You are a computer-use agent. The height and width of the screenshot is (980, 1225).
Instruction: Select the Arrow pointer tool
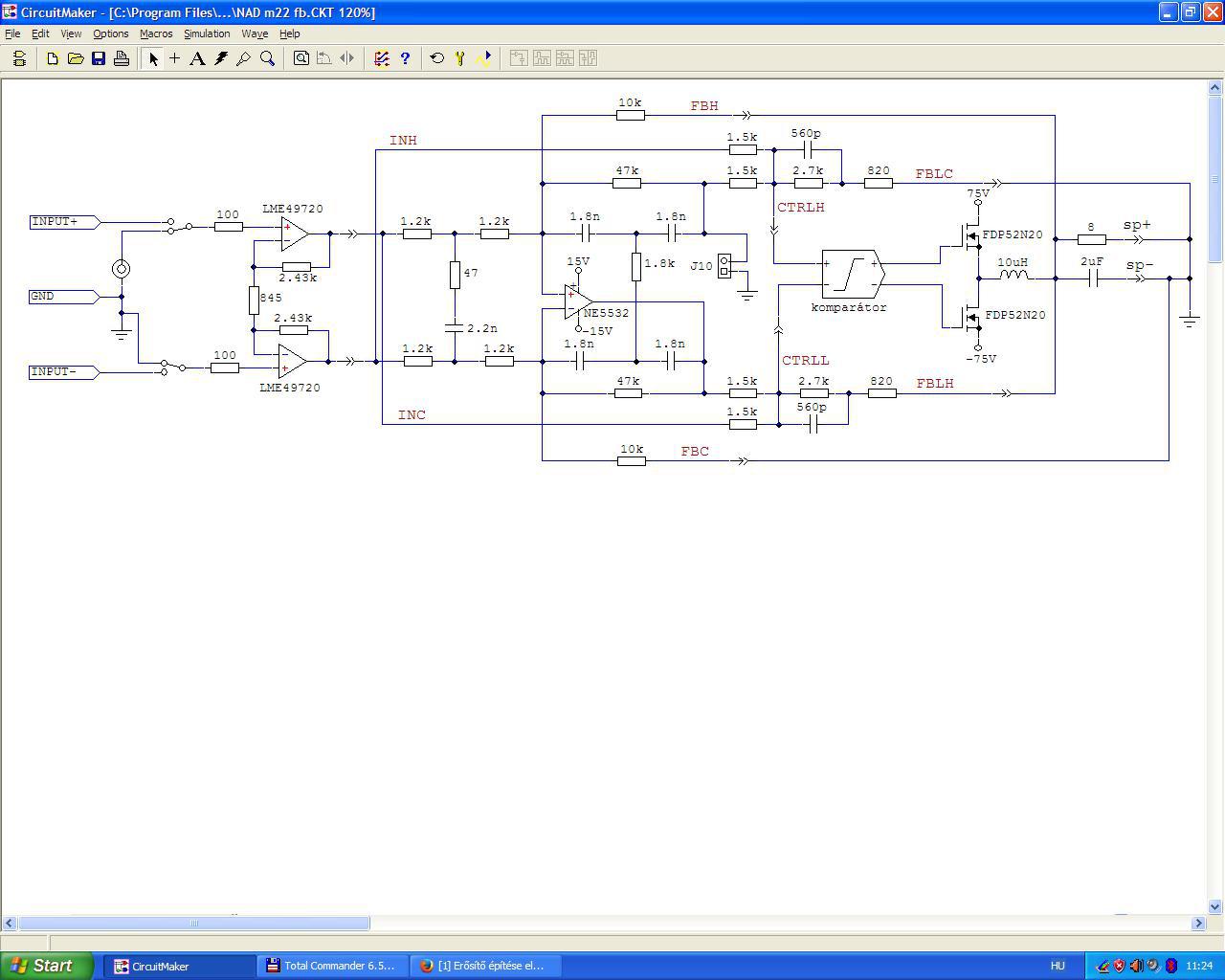pyautogui.click(x=152, y=58)
